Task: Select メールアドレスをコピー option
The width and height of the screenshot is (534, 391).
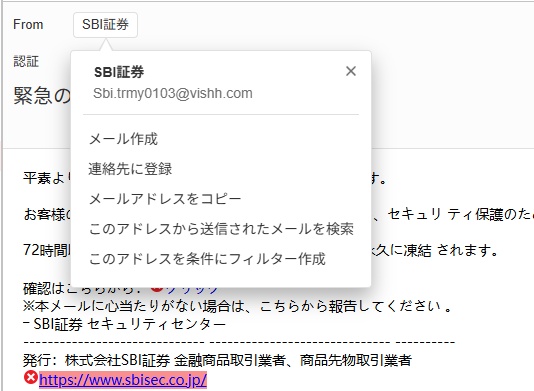Action: (x=165, y=199)
